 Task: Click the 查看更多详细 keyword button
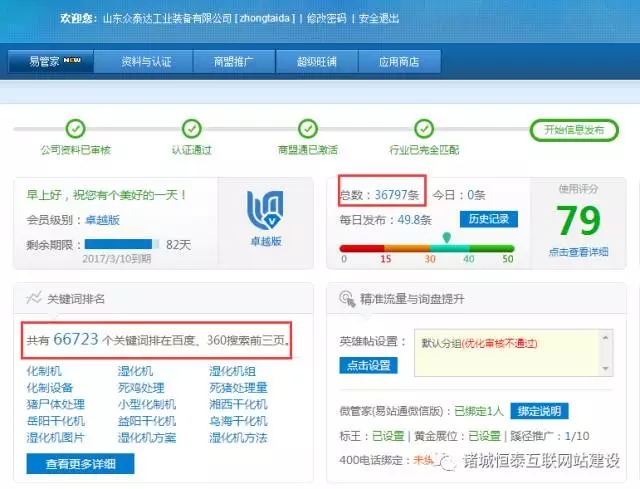pyautogui.click(x=80, y=464)
